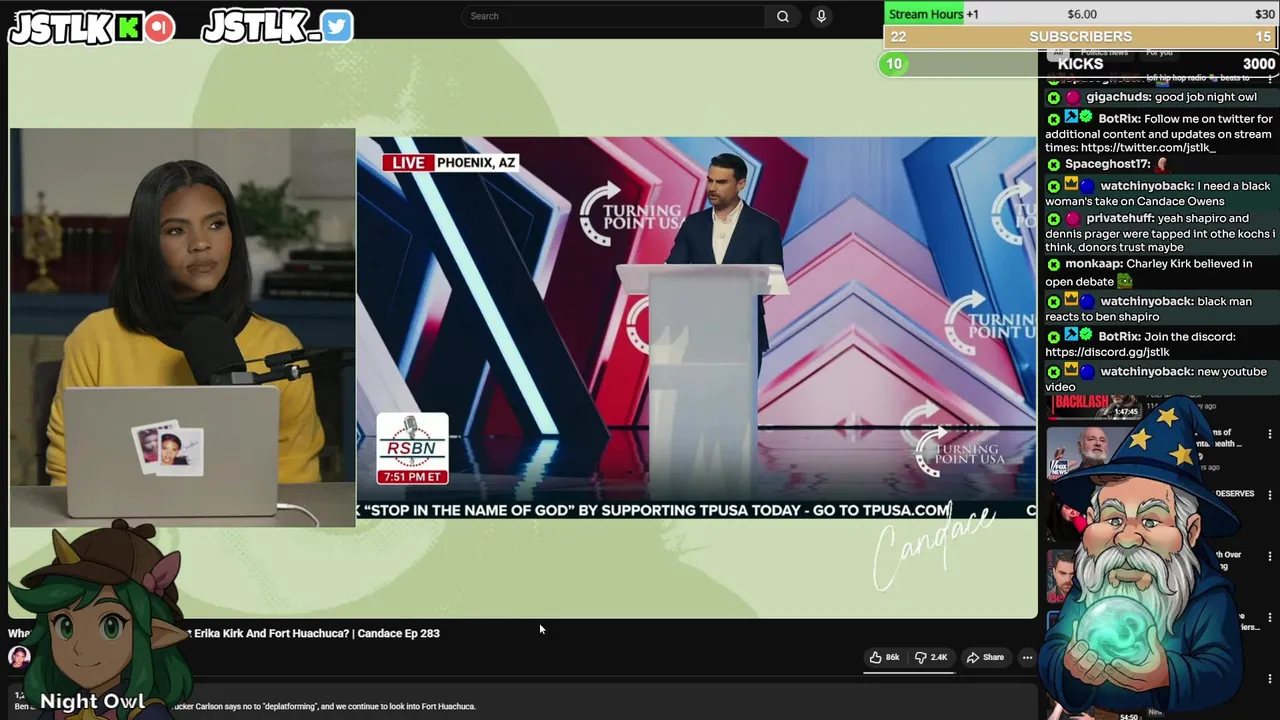Click the '7:51 PM ET' timestamp in video

click(412, 477)
